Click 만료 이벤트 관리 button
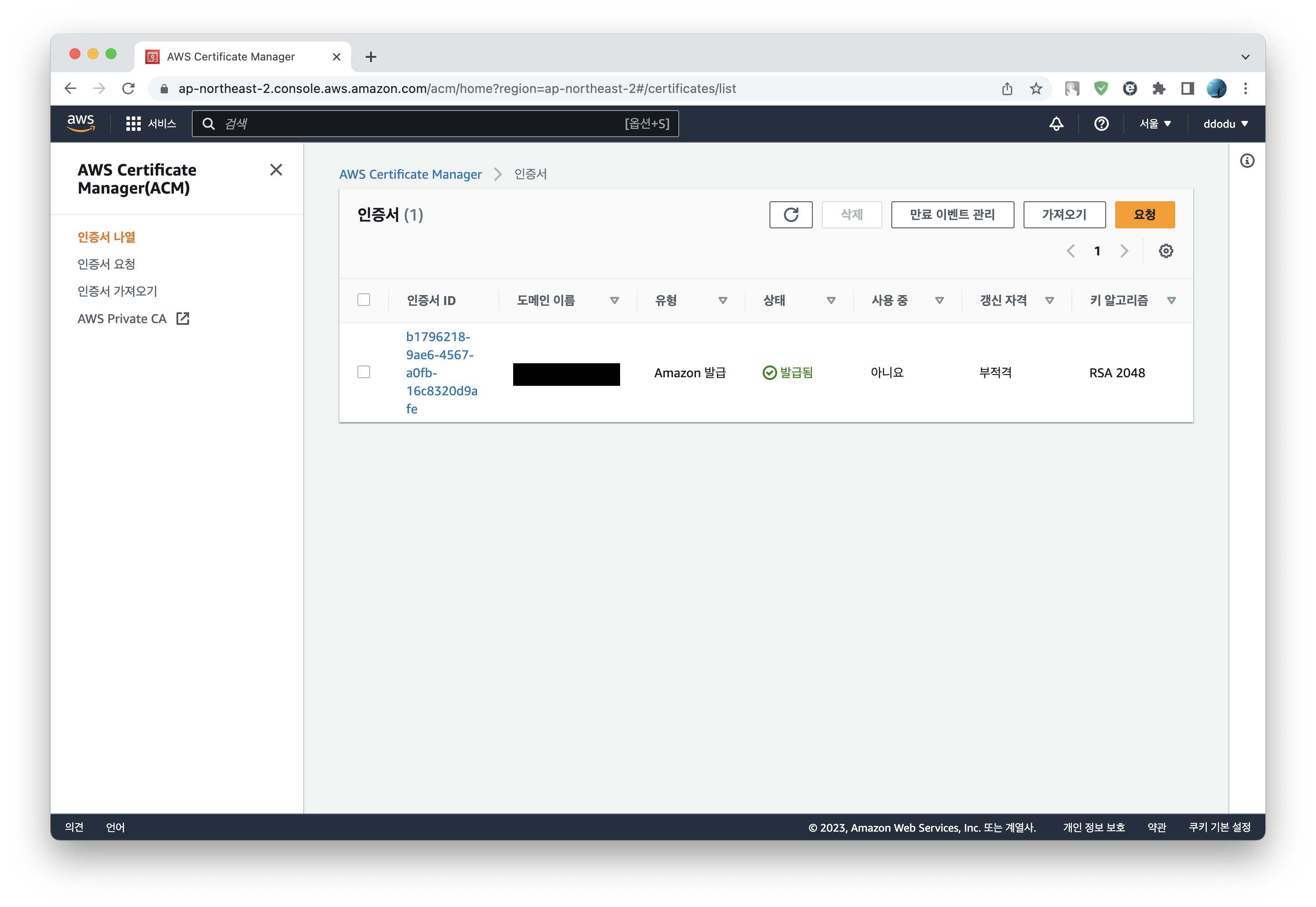 point(952,215)
